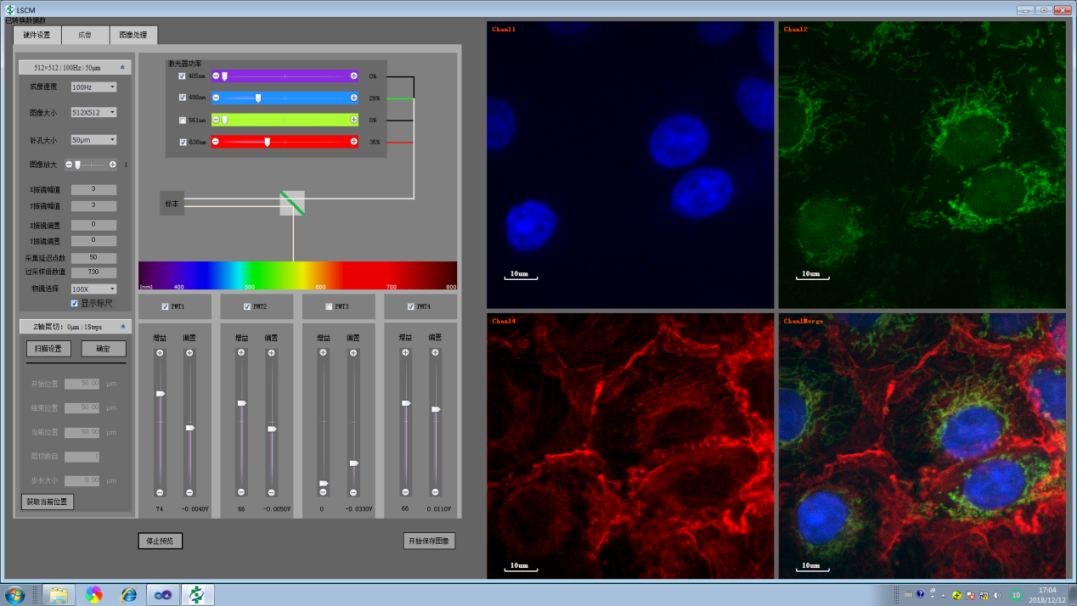This screenshot has width=1077, height=606.
Task: Open Internet Explorer from the taskbar
Action: coord(128,595)
